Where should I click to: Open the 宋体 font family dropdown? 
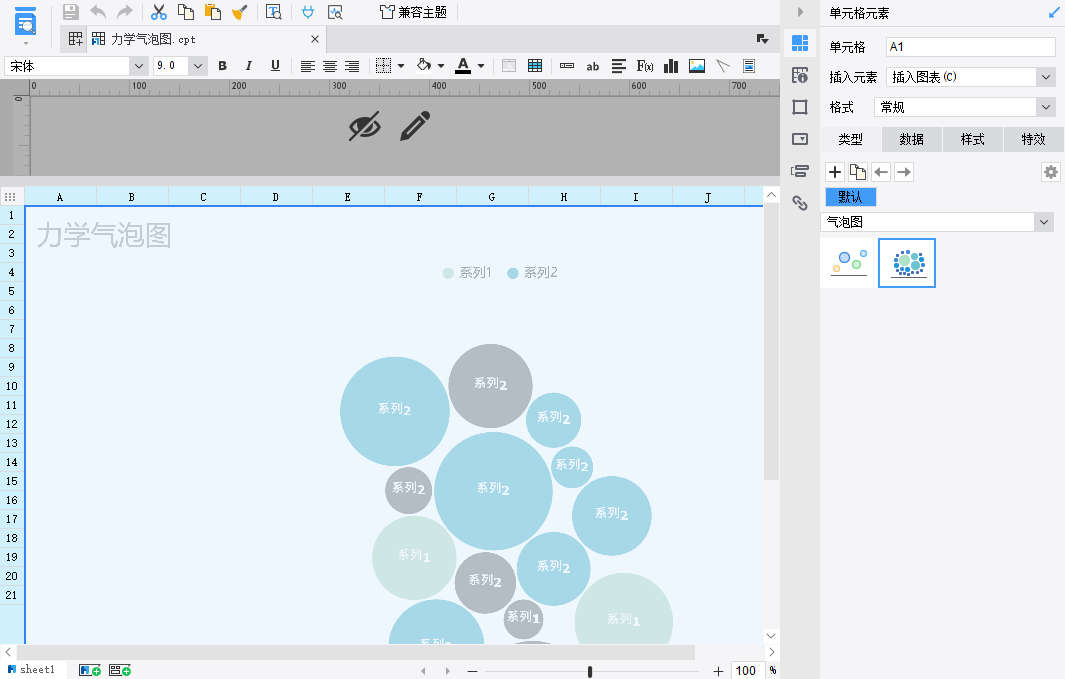pos(138,66)
